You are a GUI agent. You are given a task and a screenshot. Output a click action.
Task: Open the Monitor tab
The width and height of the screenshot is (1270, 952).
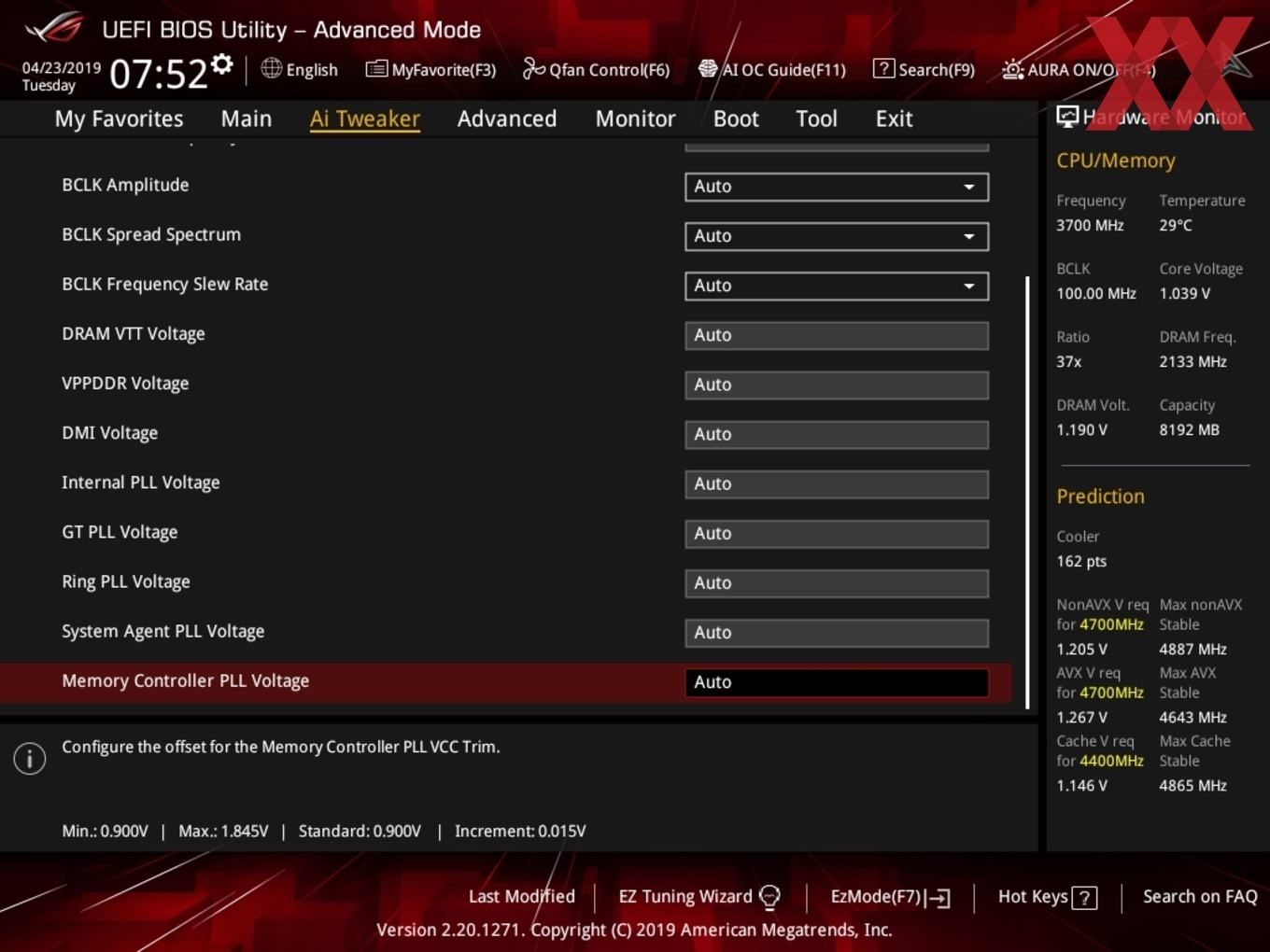[x=635, y=119]
